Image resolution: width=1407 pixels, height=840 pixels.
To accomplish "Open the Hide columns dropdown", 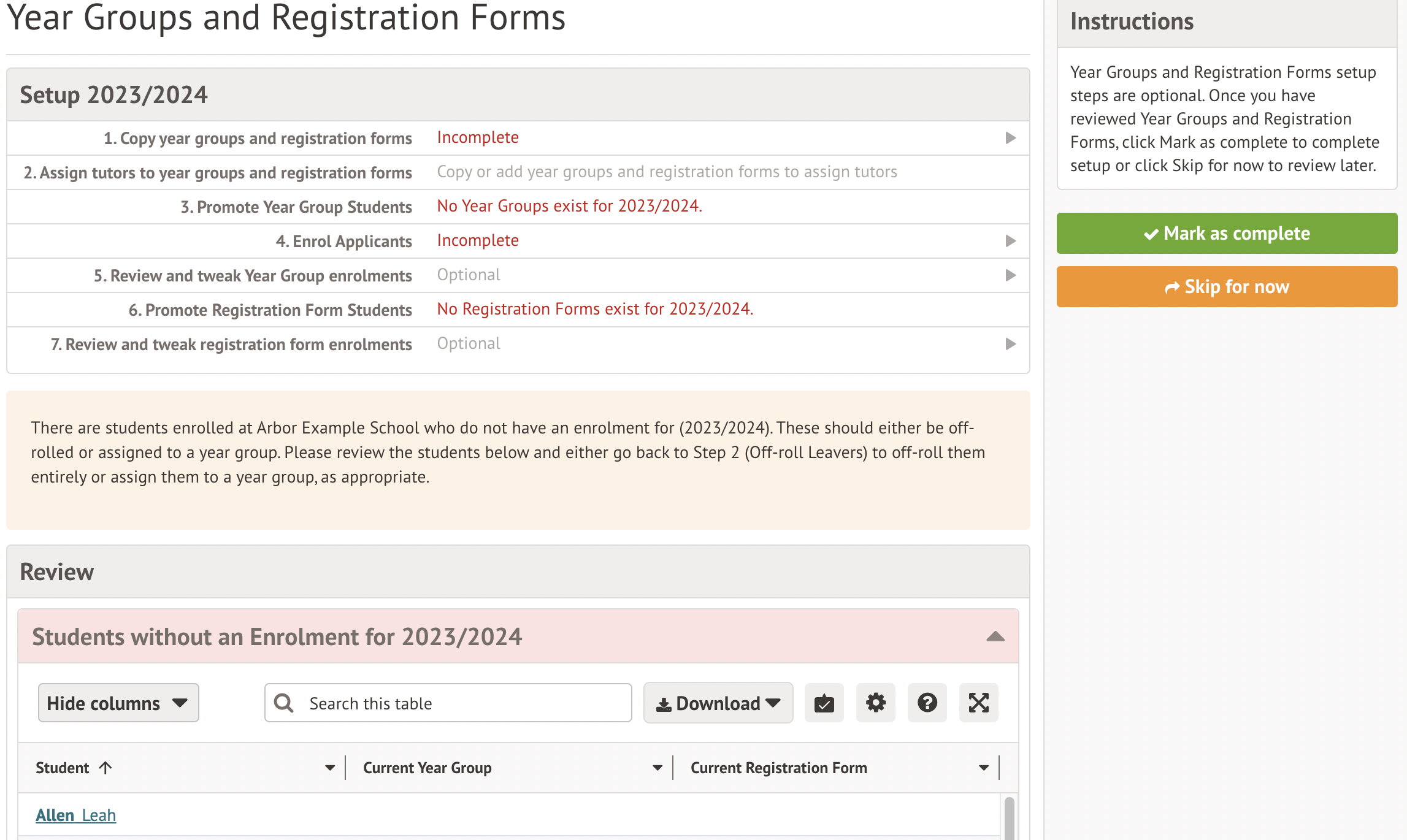I will click(x=118, y=703).
